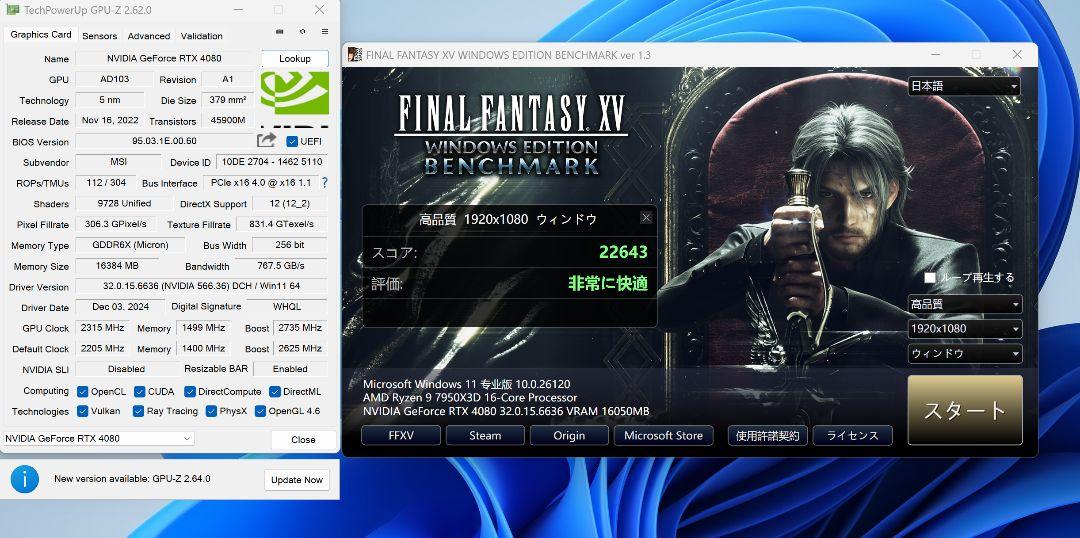Toggle the Ray Tracing checkbox

click(140, 411)
